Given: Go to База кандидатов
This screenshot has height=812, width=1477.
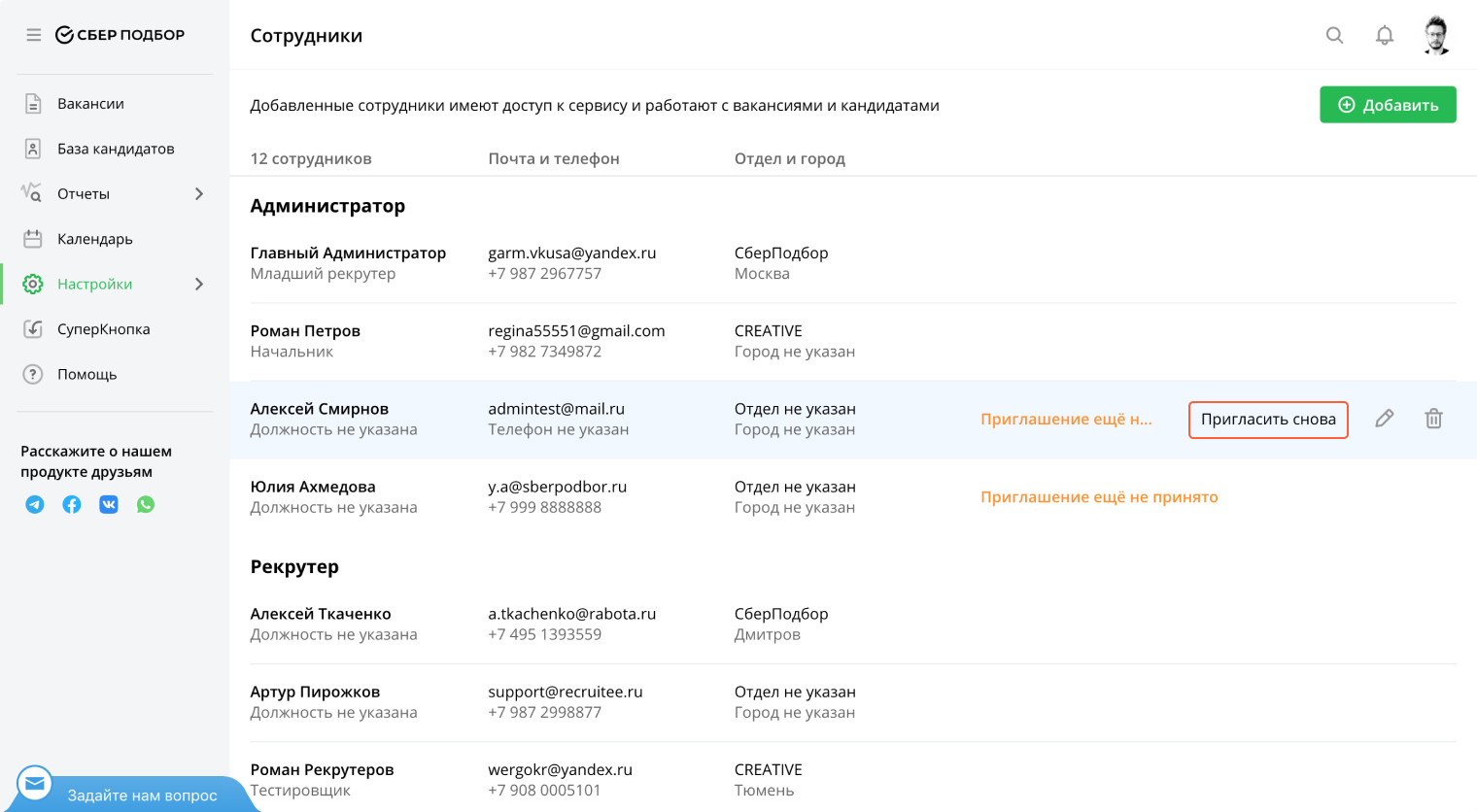Looking at the screenshot, I should pyautogui.click(x=116, y=149).
